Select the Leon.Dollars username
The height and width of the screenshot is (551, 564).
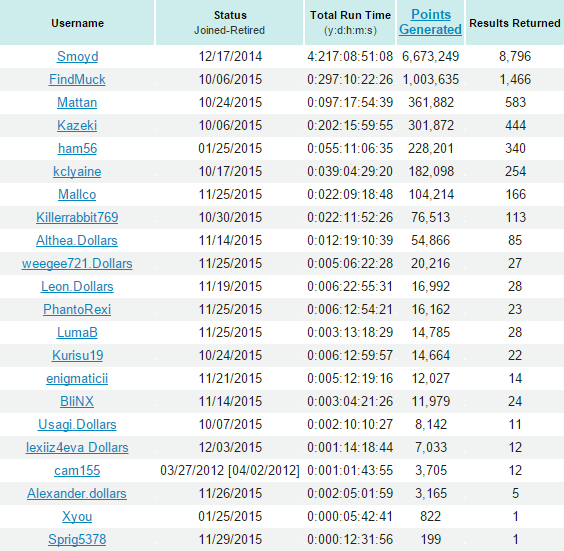(x=77, y=287)
